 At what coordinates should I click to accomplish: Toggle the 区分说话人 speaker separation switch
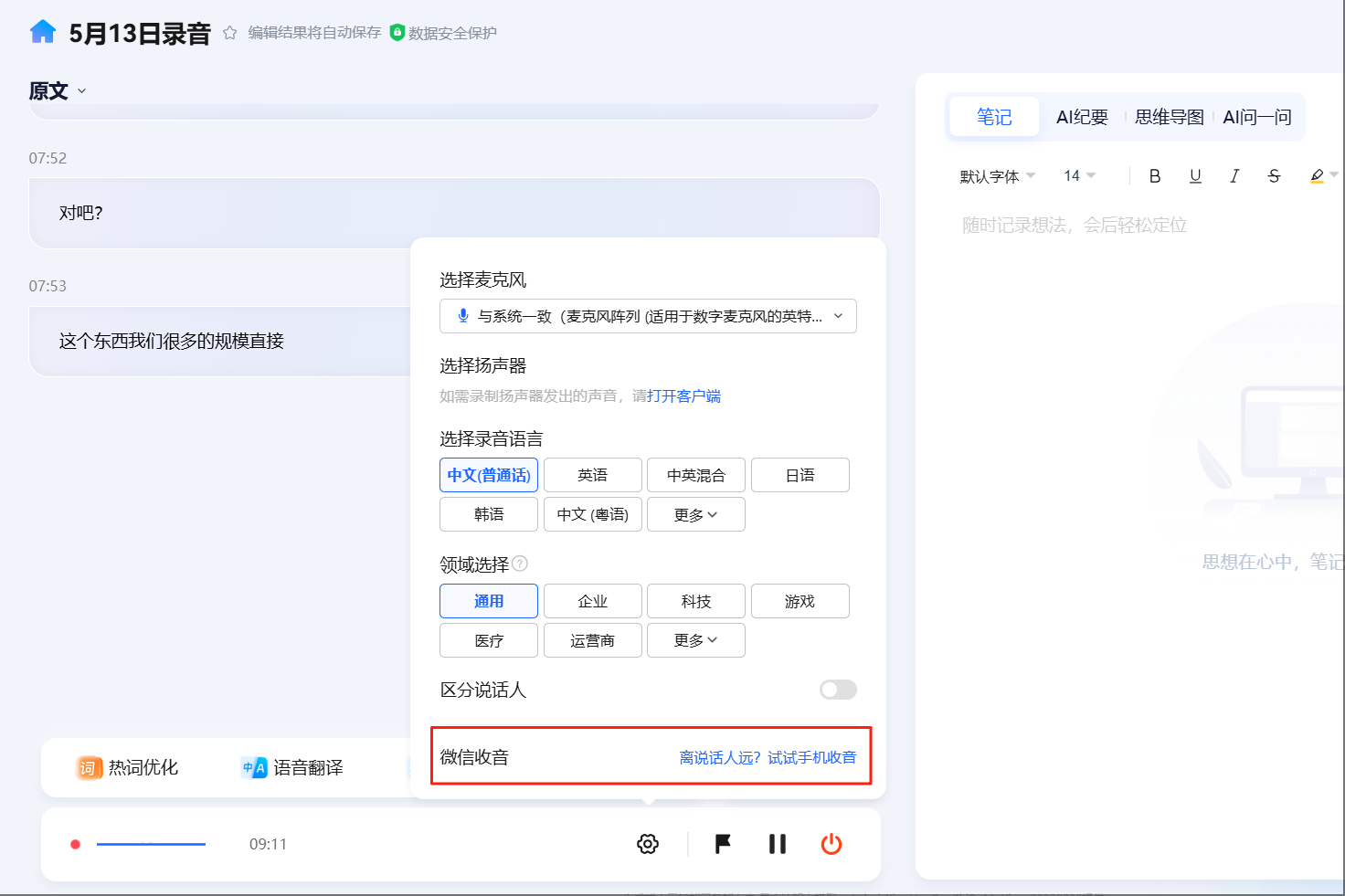838,690
